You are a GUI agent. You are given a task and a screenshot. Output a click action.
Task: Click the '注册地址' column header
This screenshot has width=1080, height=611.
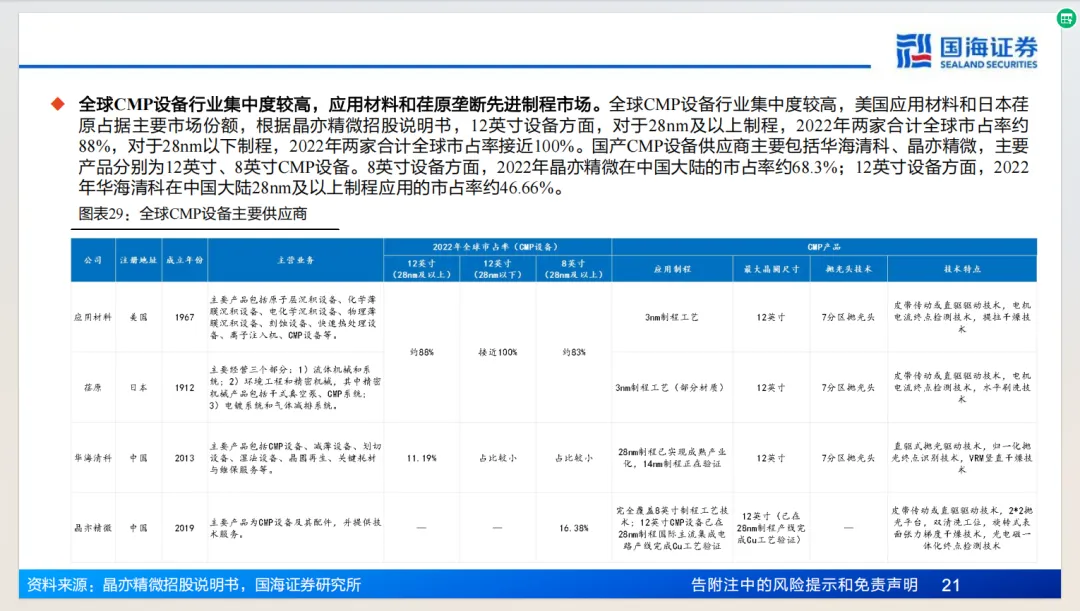pos(138,260)
